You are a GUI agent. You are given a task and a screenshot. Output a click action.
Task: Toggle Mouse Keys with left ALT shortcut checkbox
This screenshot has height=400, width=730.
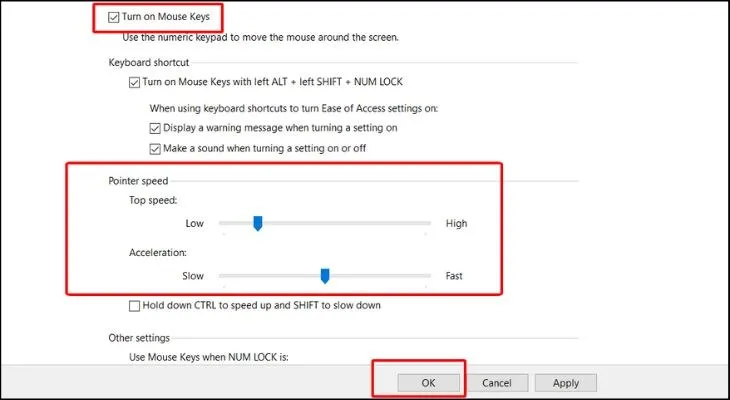coord(134,83)
